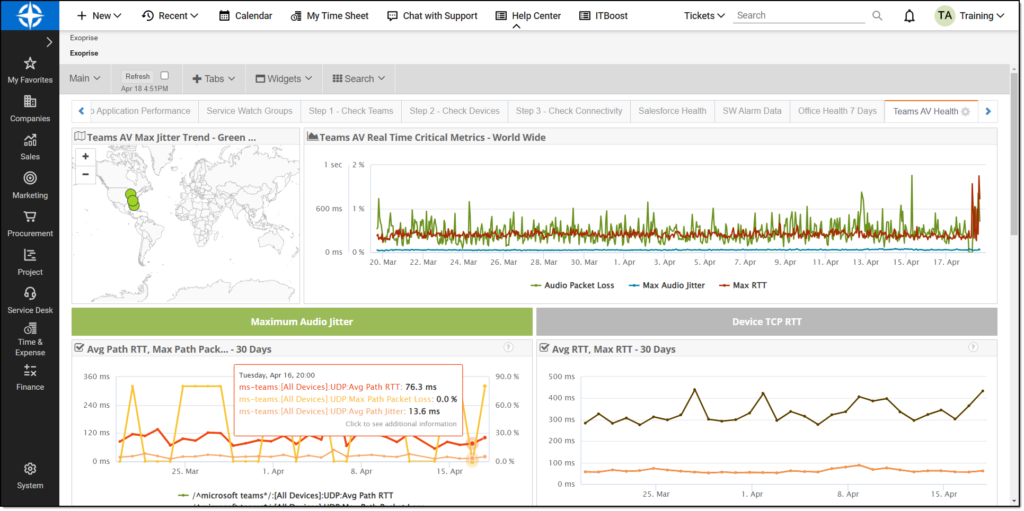Expand the left navigation sidebar chevron

click(x=49, y=42)
